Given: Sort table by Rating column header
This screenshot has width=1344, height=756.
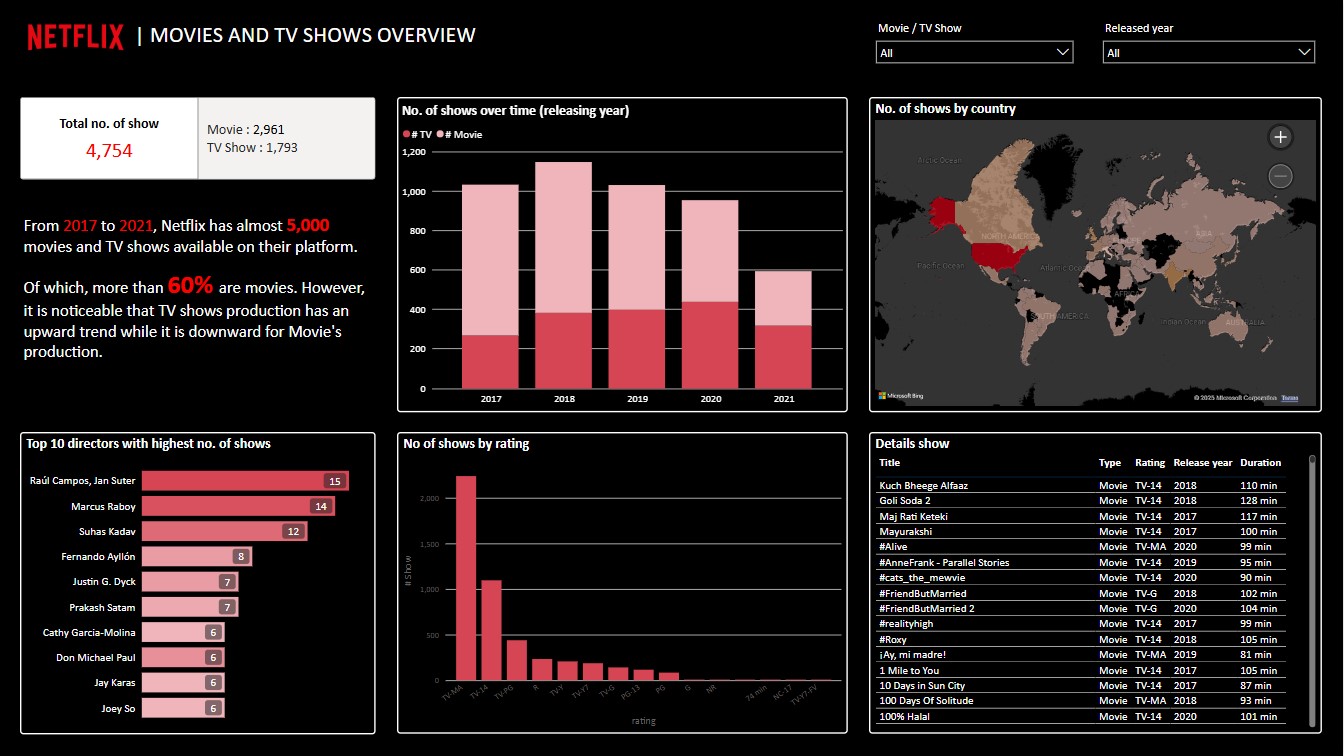Looking at the screenshot, I should 1149,463.
